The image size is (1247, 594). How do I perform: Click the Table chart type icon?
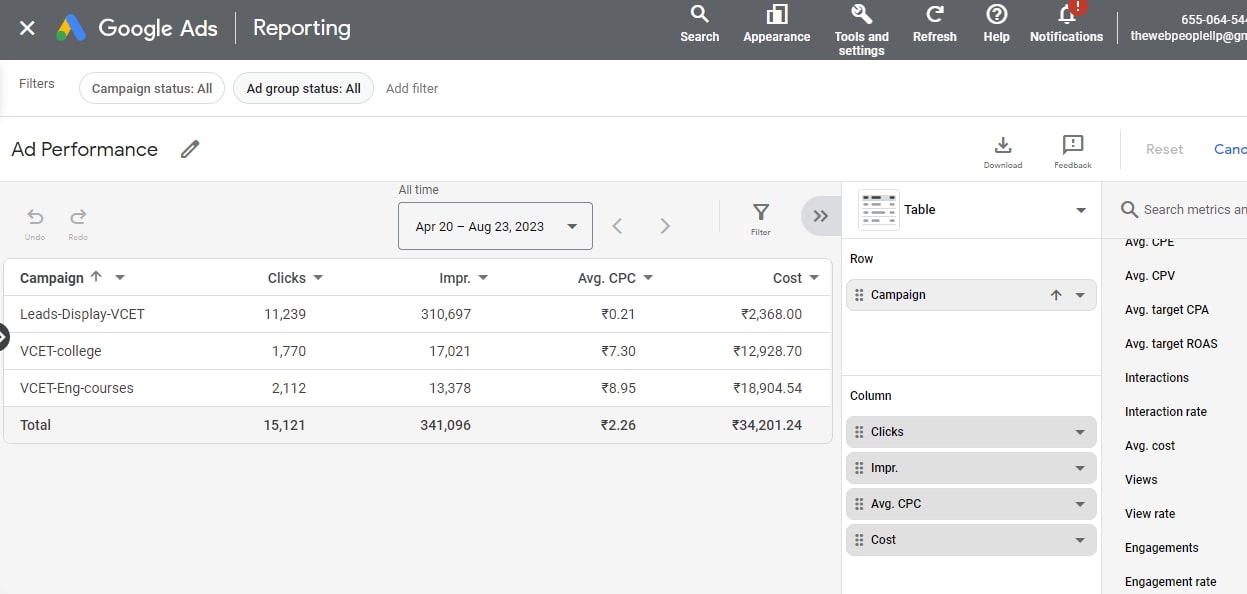click(879, 210)
